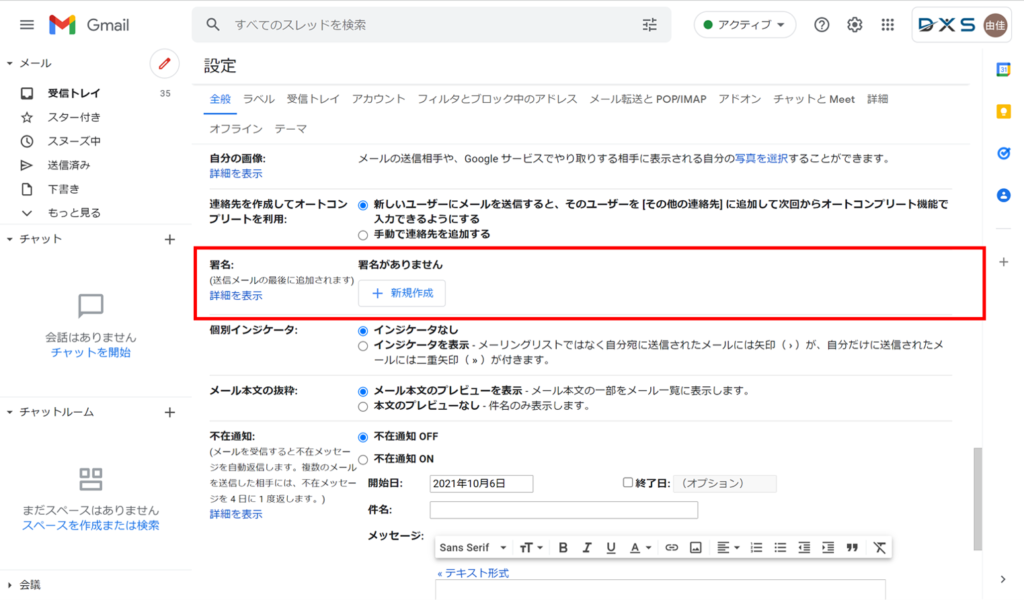The image size is (1024, 600).
Task: Open Google Calendar side panel icon
Action: click(x=1004, y=69)
